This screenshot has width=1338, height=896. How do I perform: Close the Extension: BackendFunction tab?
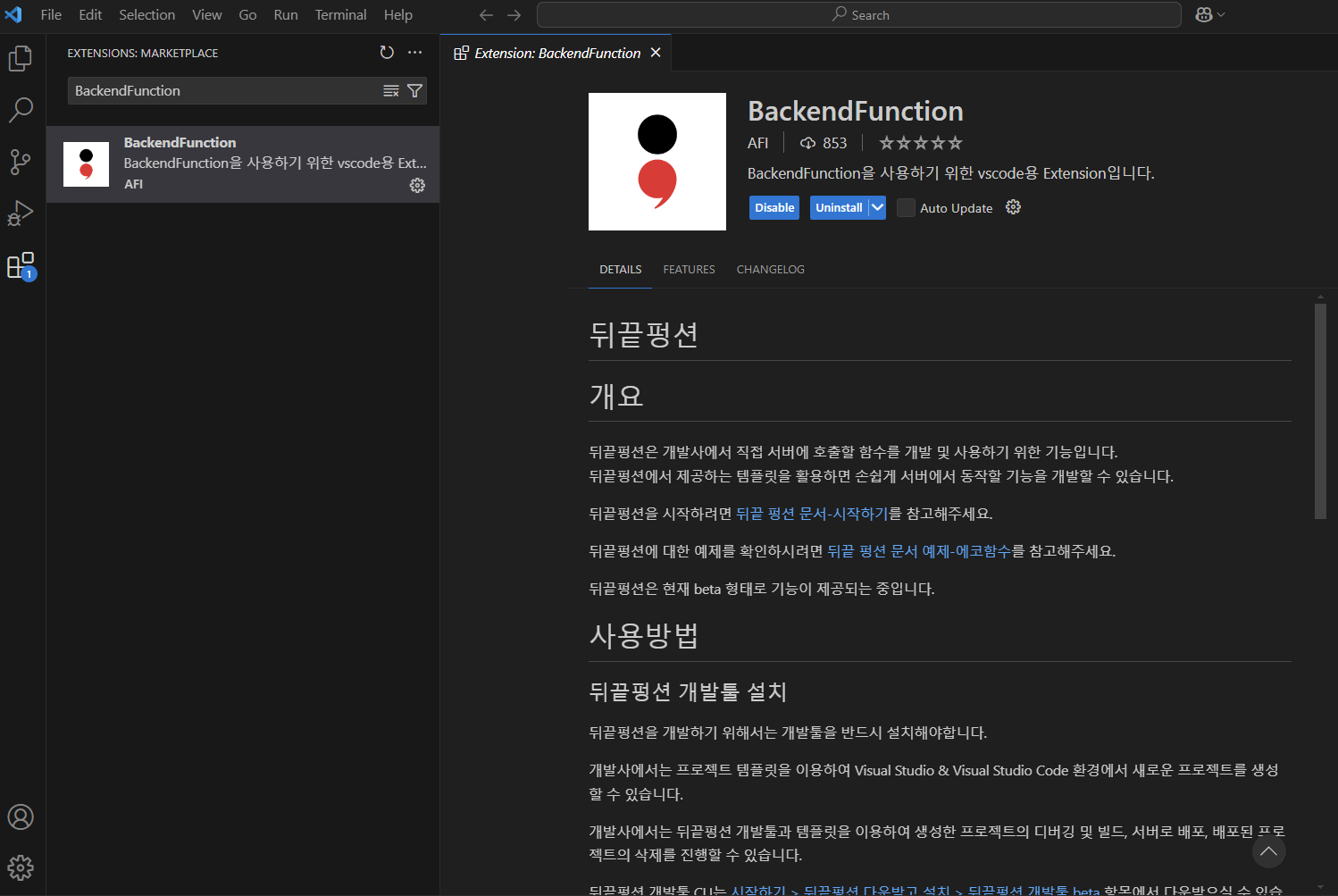tap(656, 53)
